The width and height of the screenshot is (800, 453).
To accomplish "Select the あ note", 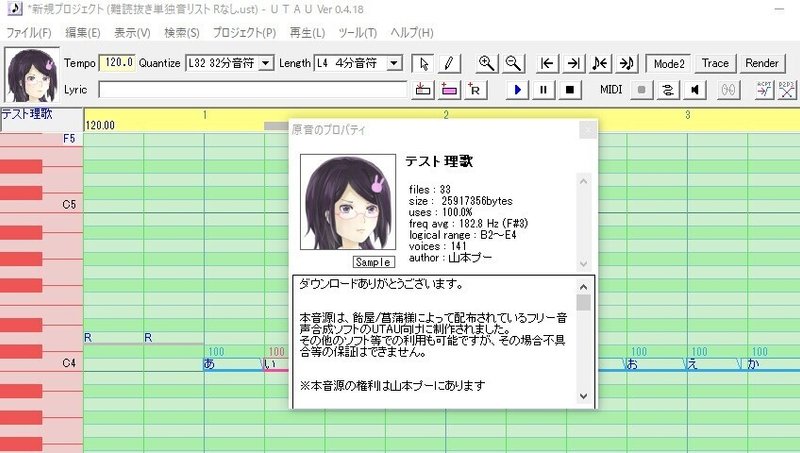I will [234, 364].
